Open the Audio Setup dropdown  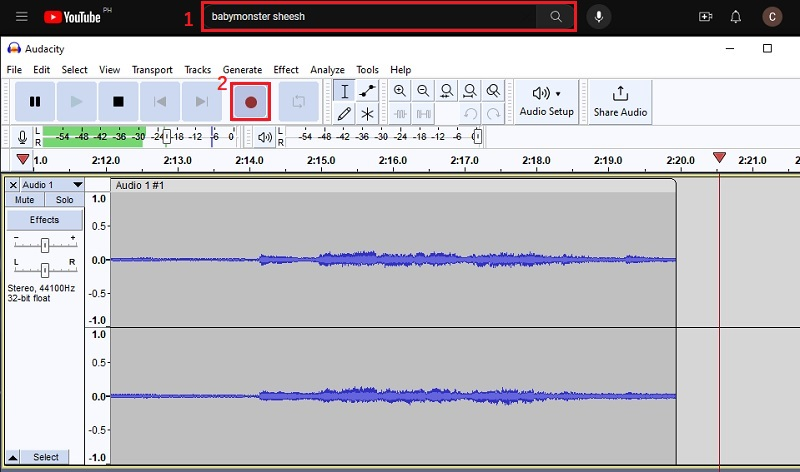[x=546, y=102]
